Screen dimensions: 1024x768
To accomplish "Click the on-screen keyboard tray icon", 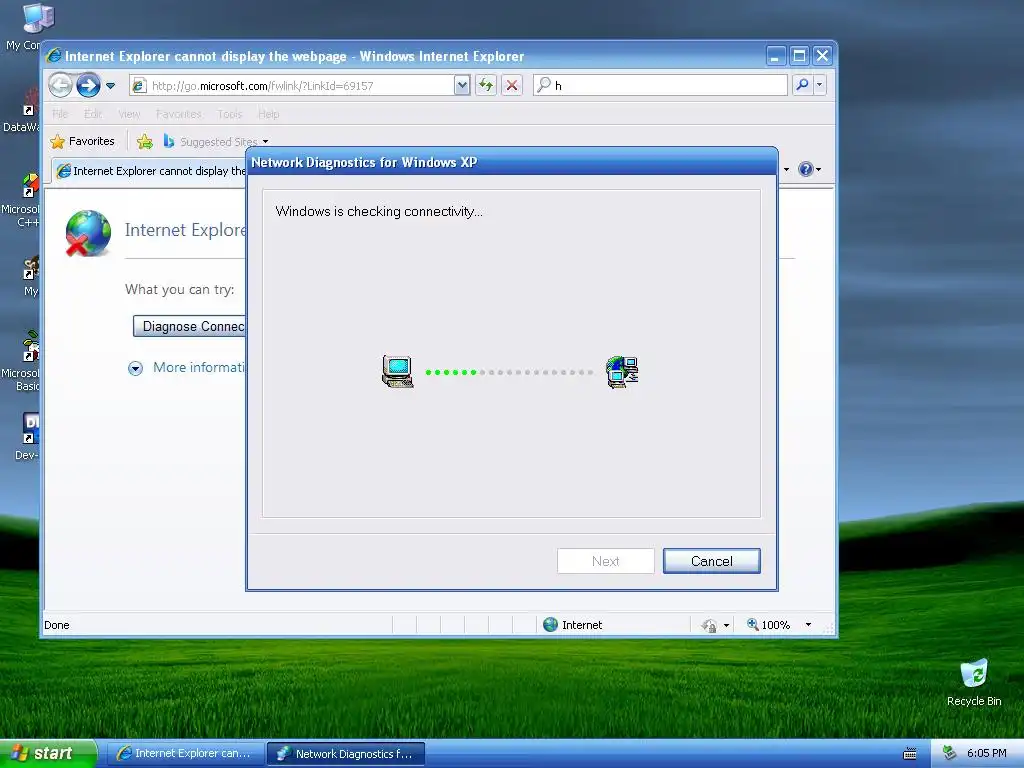I will tap(909, 754).
